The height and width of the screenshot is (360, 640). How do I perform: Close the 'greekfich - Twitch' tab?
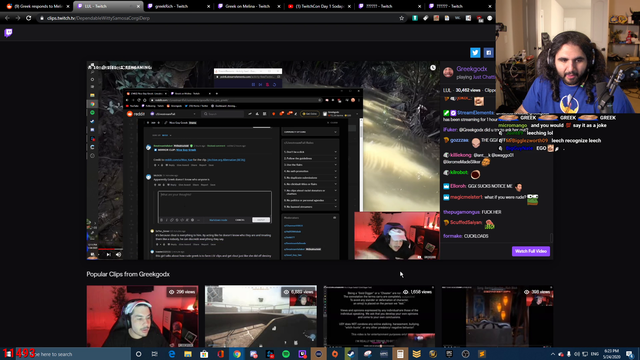pos(209,6)
